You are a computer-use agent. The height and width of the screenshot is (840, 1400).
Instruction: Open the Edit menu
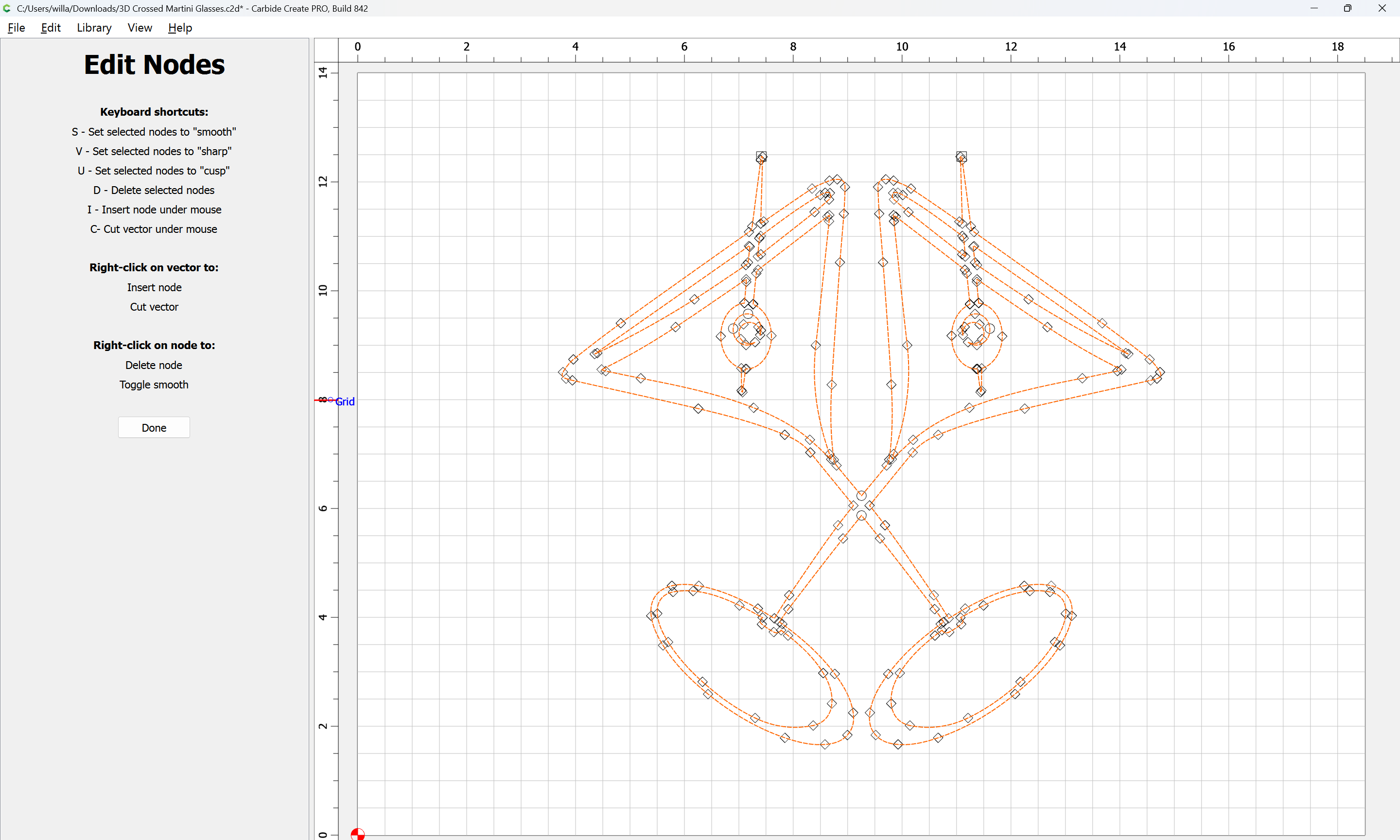pos(51,28)
